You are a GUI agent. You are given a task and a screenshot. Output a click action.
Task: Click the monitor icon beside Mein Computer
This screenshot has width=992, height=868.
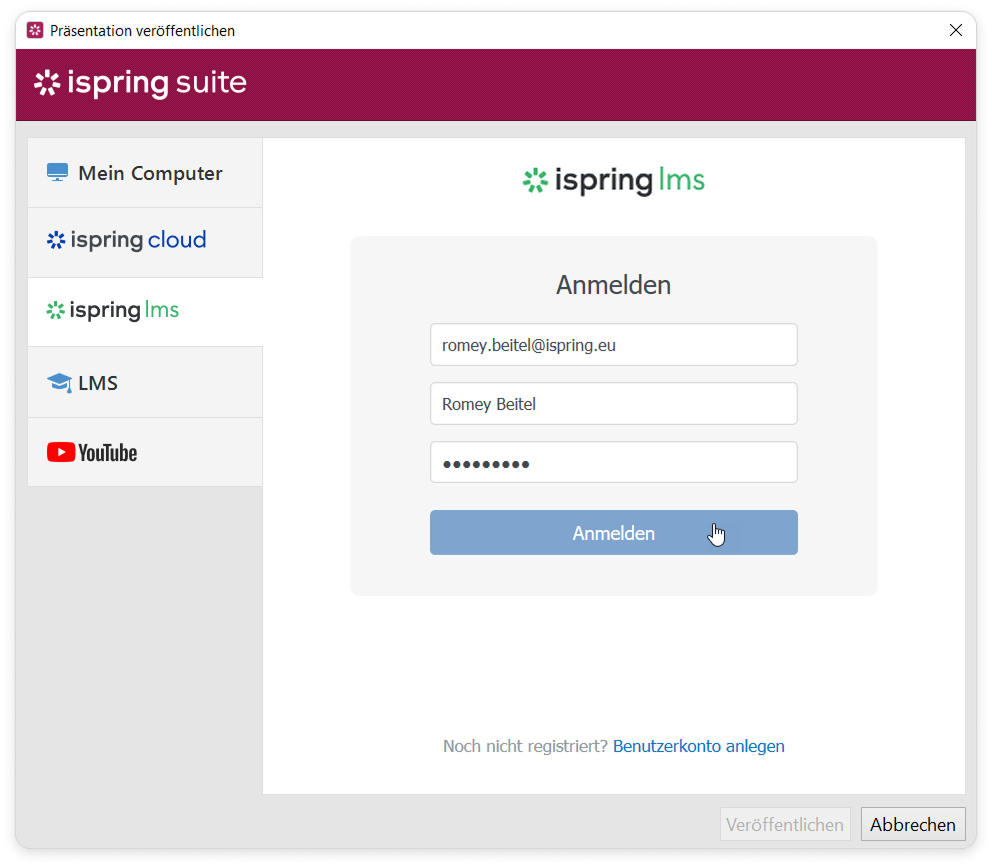coord(57,173)
